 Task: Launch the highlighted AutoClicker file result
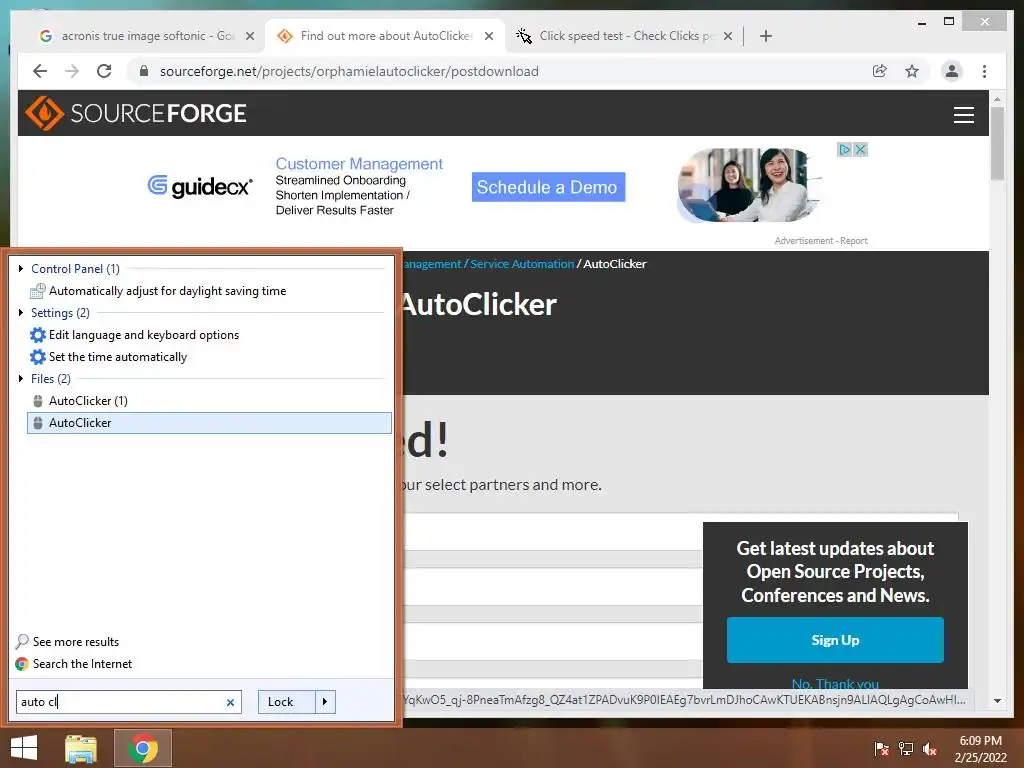coord(209,423)
